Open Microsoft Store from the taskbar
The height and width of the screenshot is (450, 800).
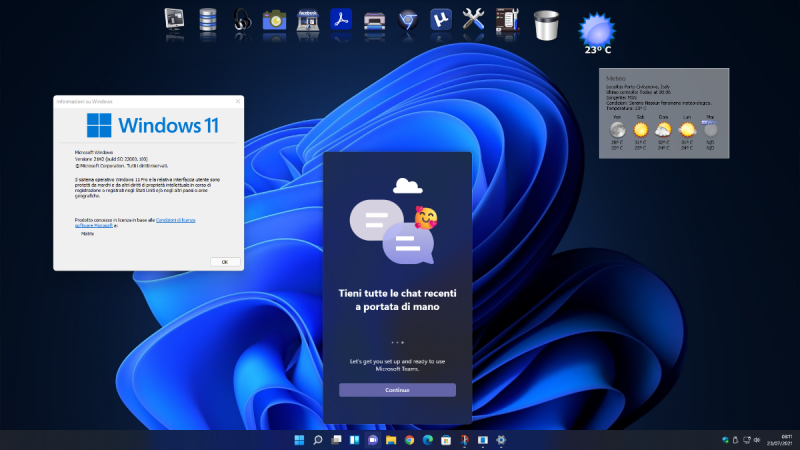pos(446,440)
